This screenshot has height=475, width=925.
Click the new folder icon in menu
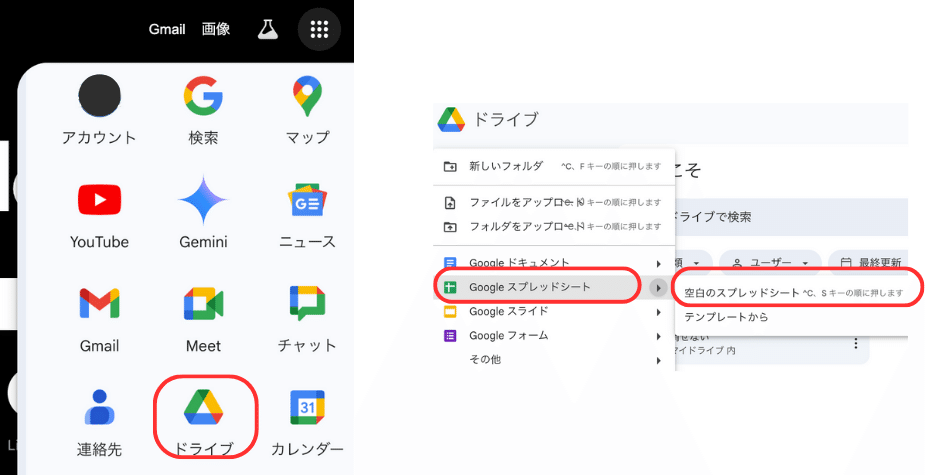[450, 166]
